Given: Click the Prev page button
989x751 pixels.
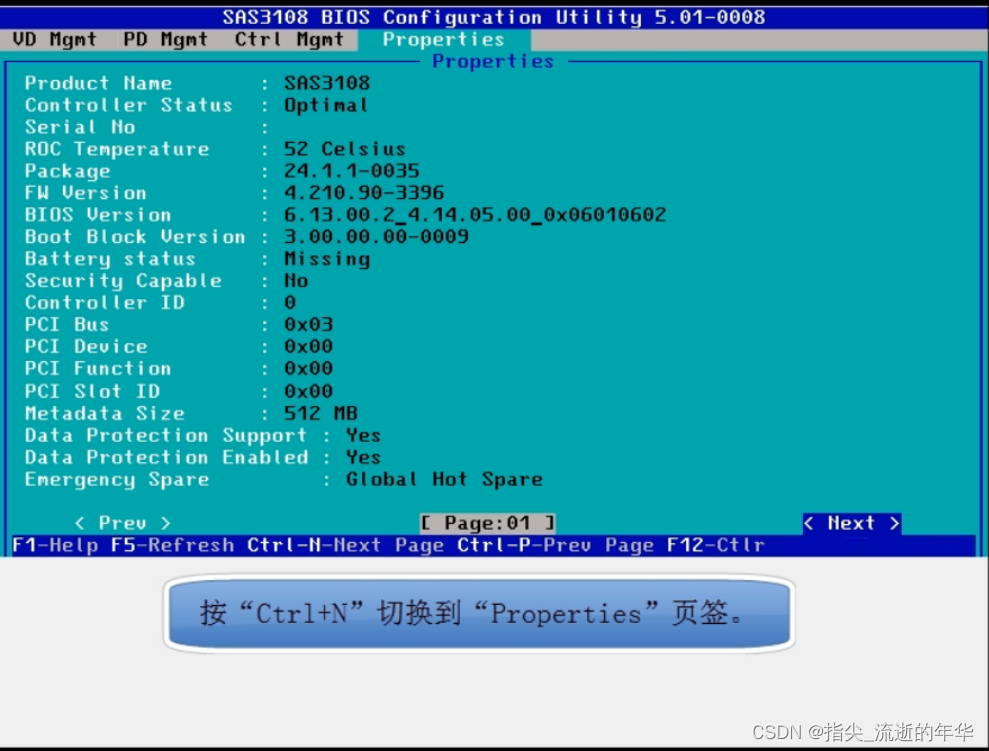Looking at the screenshot, I should coord(122,523).
